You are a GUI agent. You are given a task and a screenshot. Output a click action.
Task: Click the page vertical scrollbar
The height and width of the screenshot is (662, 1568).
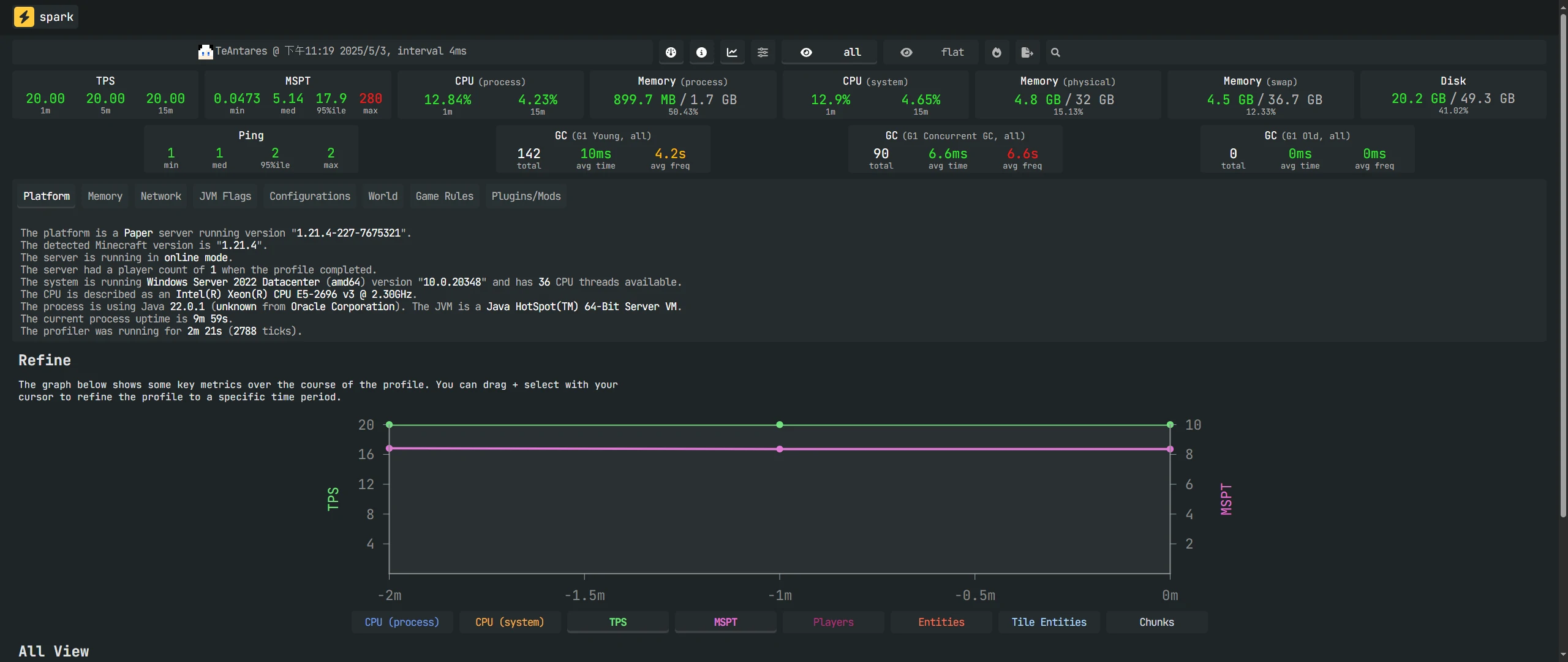(x=1562, y=264)
